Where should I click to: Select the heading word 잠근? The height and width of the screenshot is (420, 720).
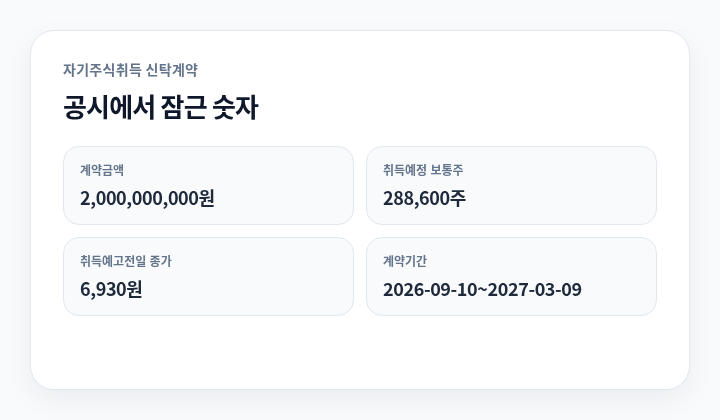pos(184,107)
